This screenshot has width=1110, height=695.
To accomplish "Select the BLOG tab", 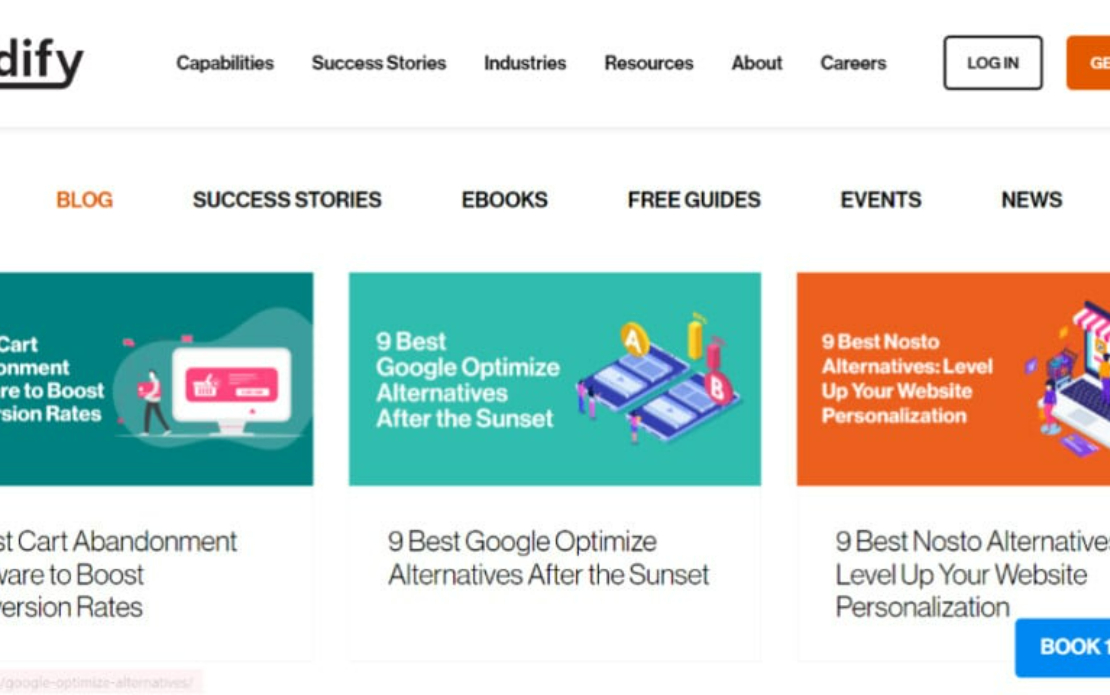I will (84, 200).
